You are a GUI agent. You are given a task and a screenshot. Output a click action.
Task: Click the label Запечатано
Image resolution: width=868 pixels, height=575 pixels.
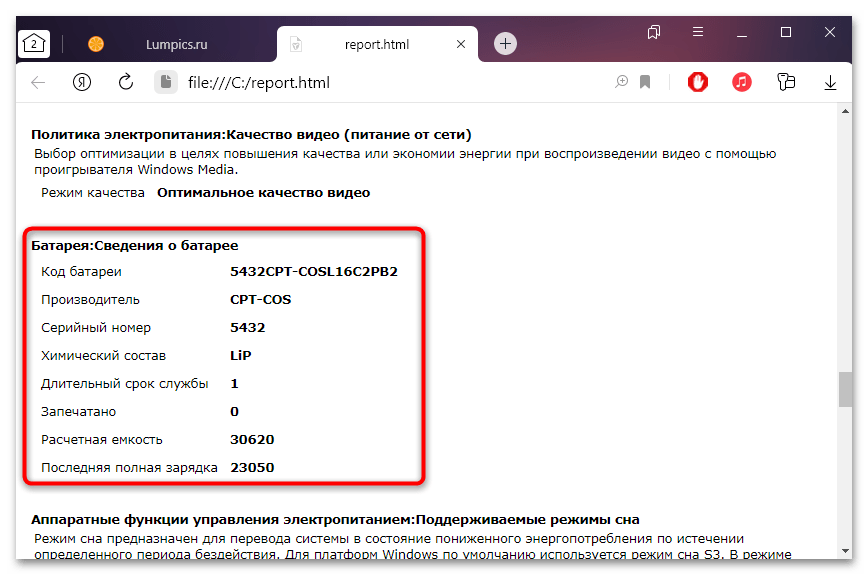point(78,412)
